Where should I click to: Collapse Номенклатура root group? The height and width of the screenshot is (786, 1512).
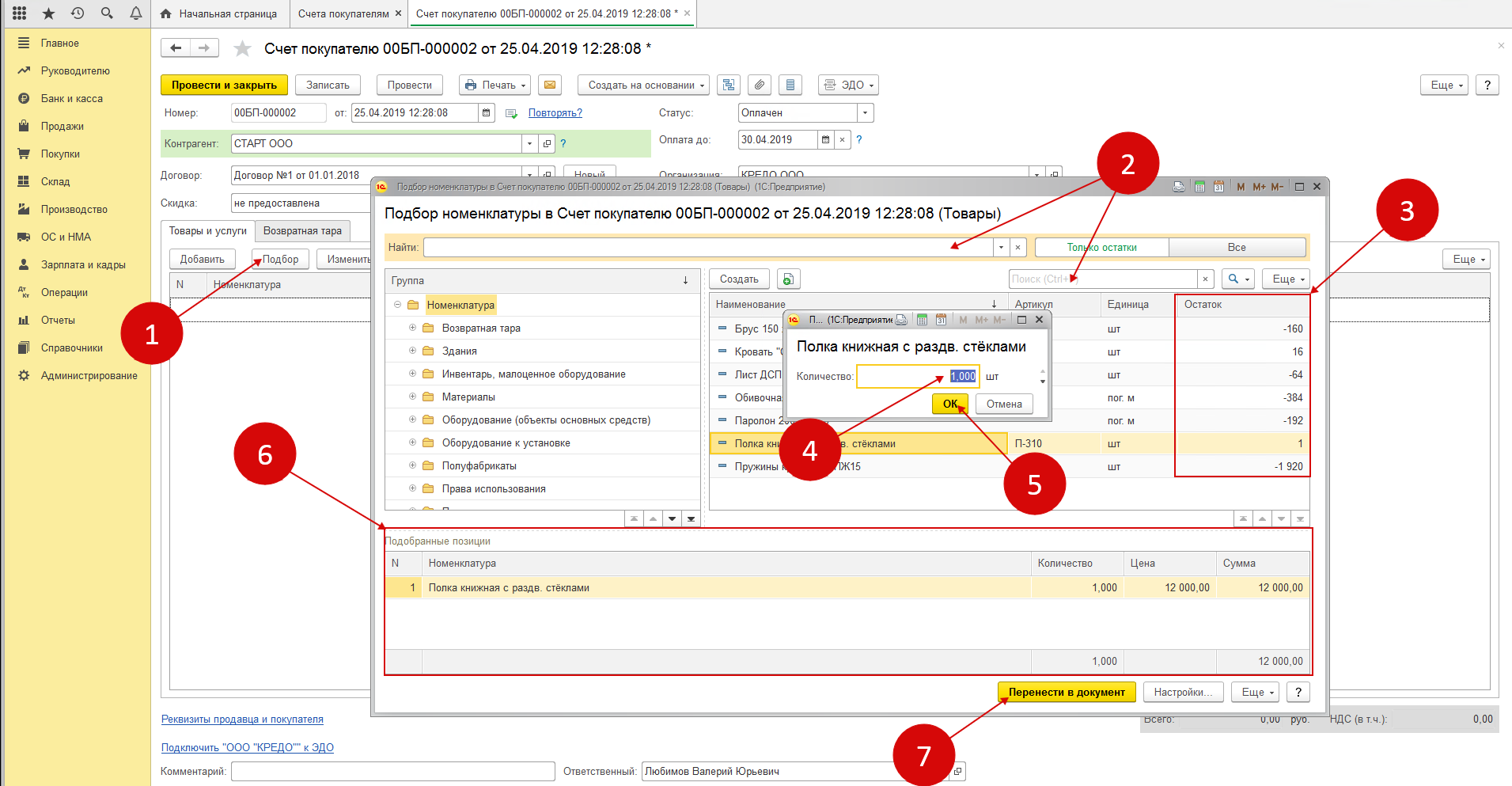tap(397, 305)
